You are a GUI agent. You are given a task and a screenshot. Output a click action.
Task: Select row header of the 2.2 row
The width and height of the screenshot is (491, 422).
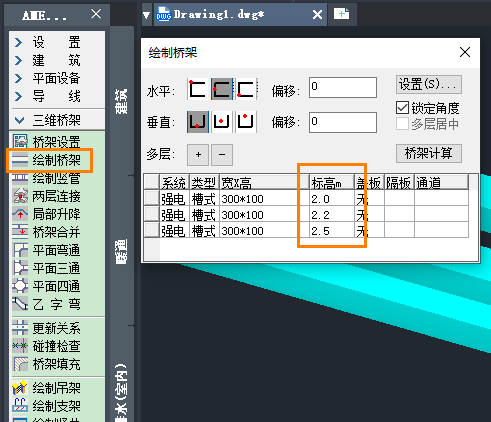[152, 214]
